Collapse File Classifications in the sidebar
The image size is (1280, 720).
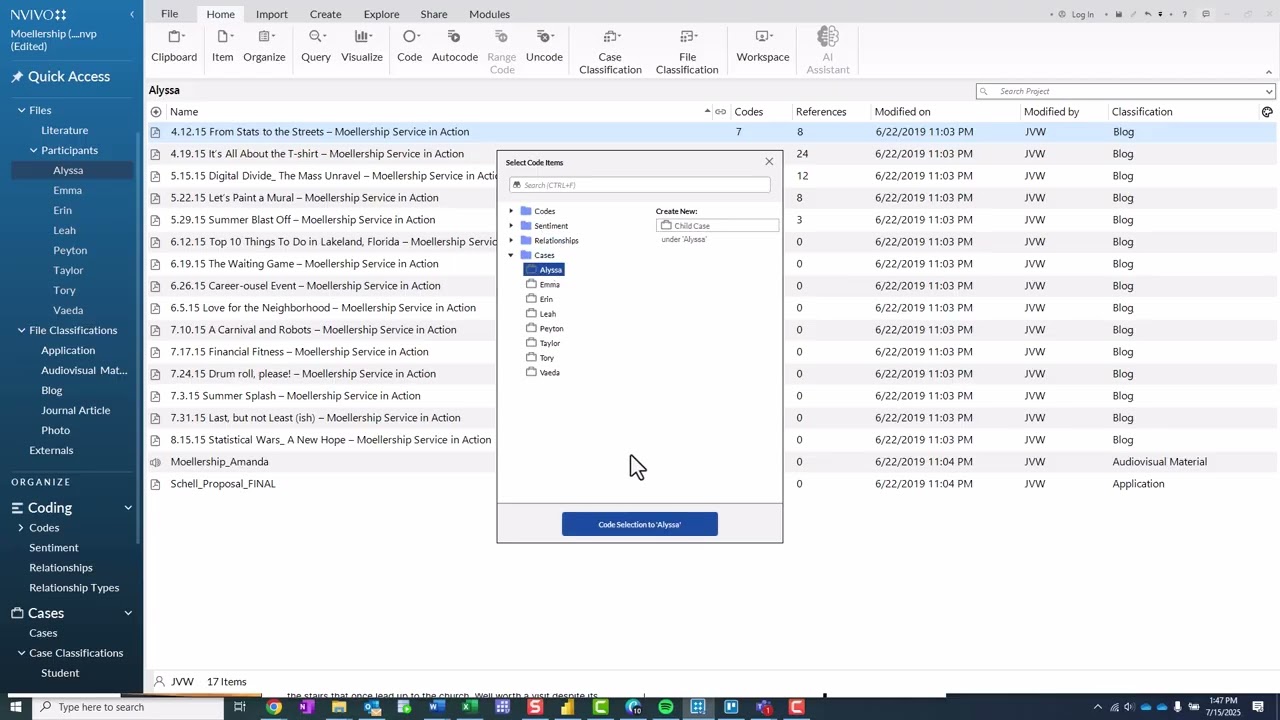pos(21,330)
